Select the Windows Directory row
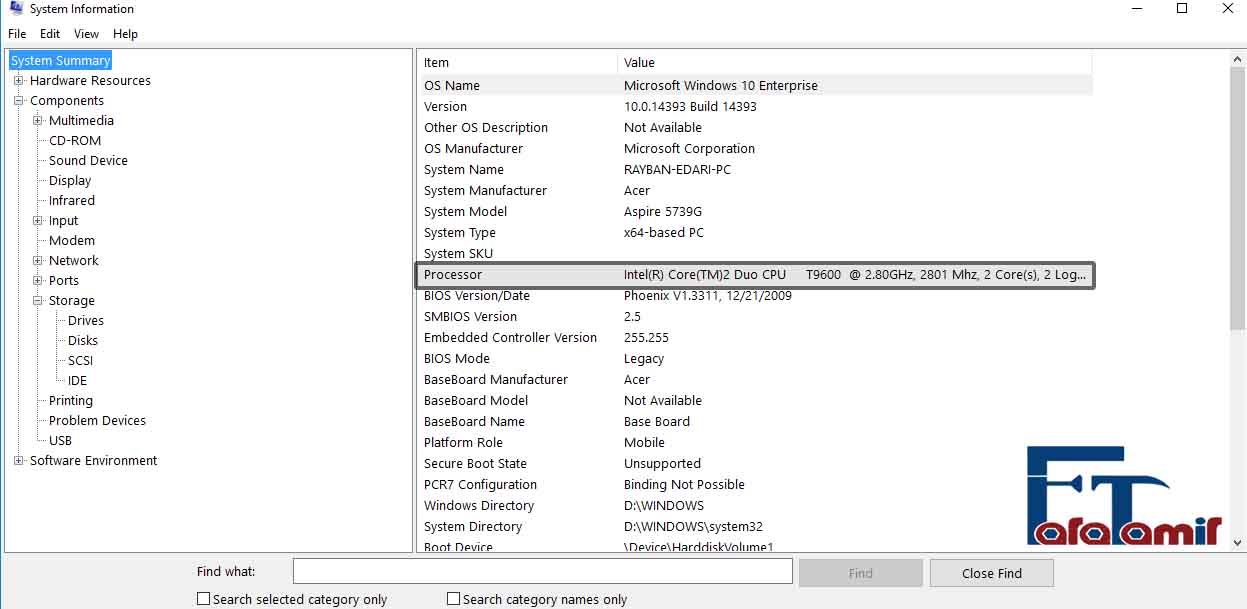The height and width of the screenshot is (609, 1247). pos(755,506)
